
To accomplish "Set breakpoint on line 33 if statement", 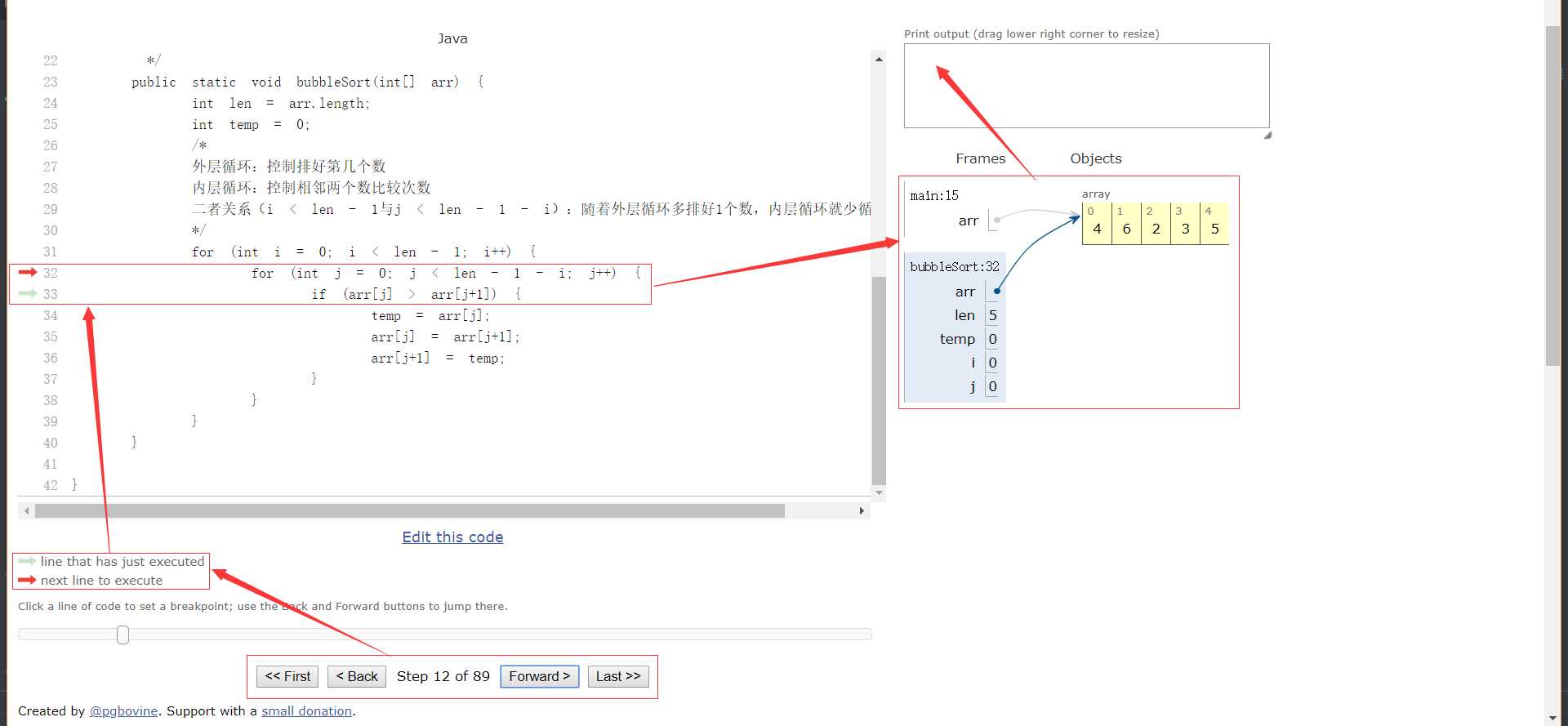I will [416, 294].
